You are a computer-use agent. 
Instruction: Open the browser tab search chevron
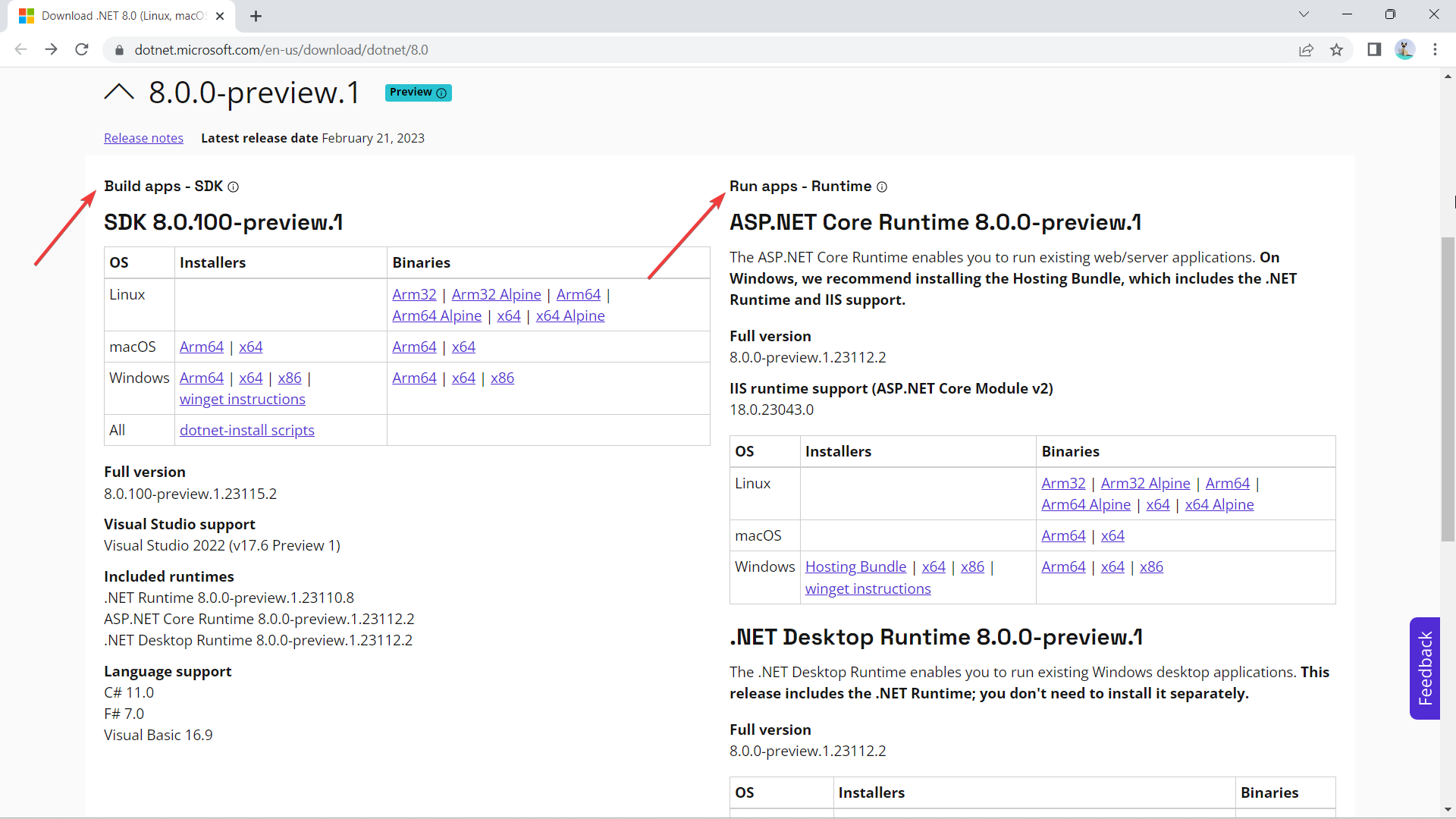pyautogui.click(x=1304, y=14)
